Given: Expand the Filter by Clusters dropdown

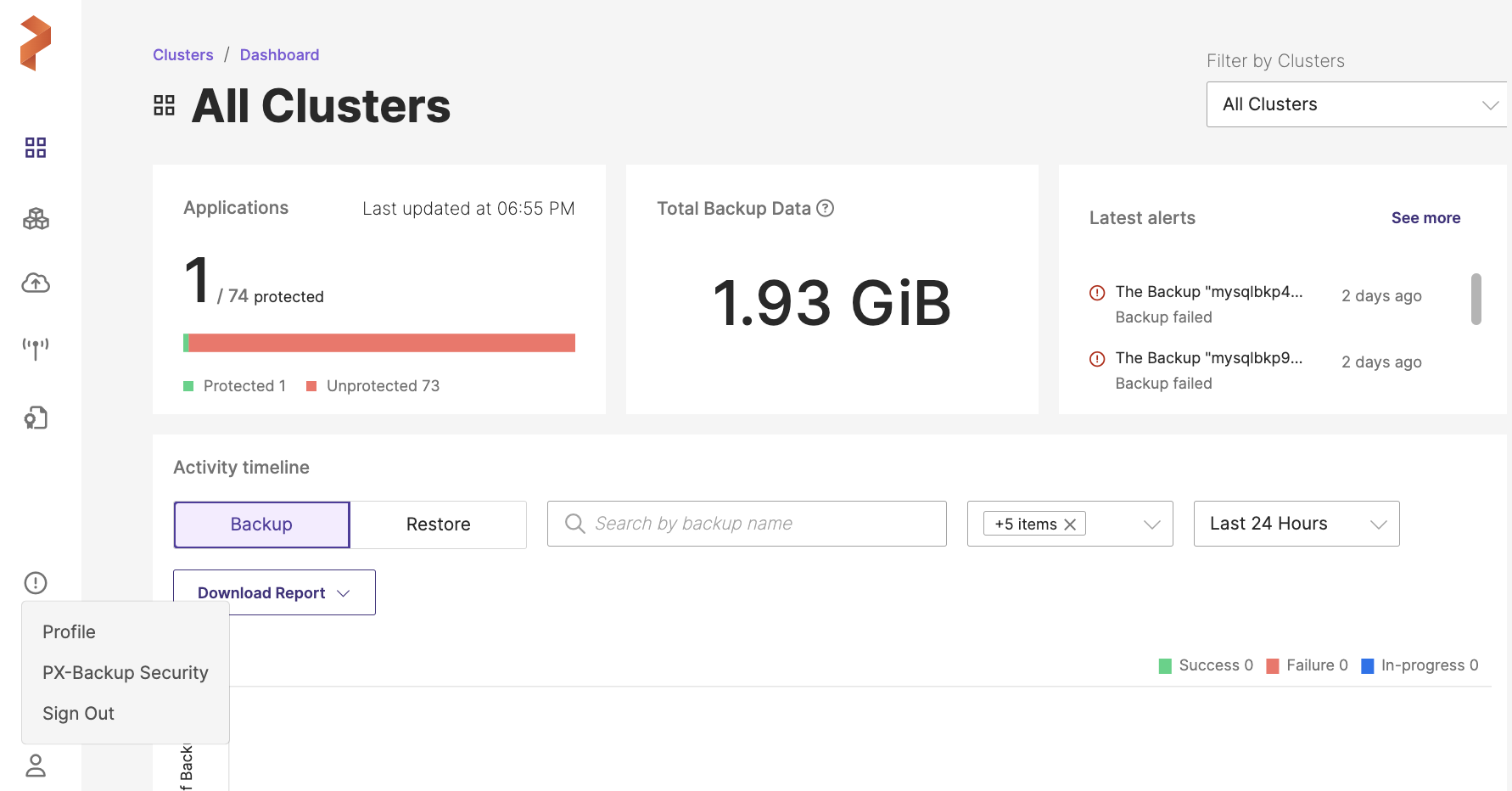Looking at the screenshot, I should coord(1356,104).
